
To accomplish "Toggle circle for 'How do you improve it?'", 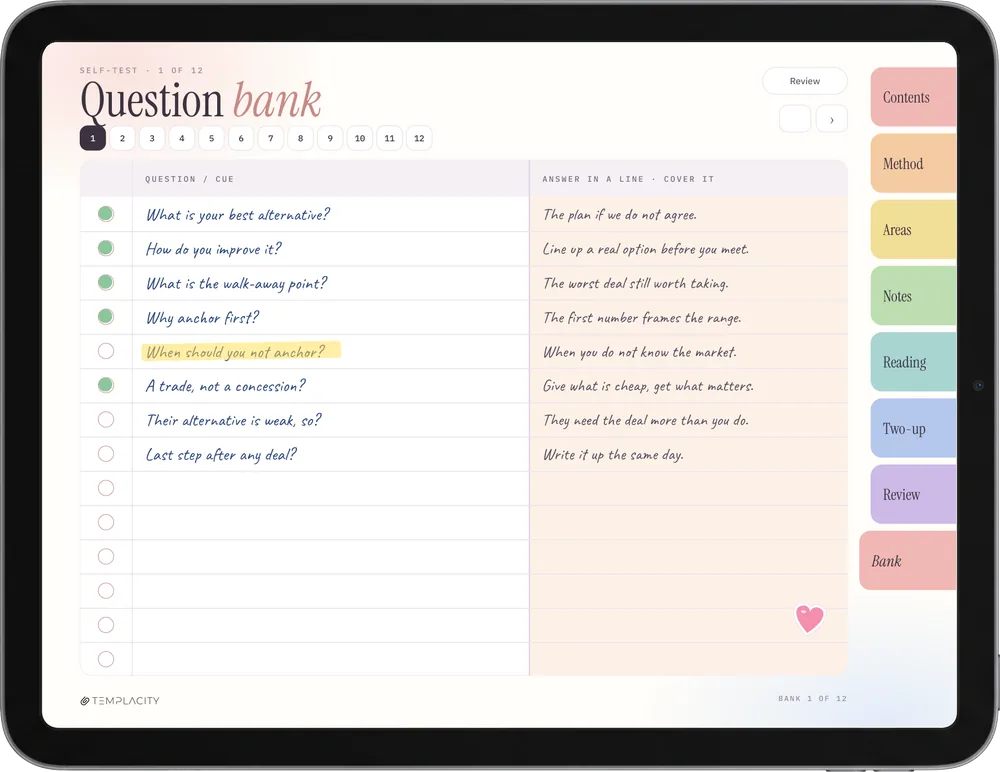I will (106, 248).
